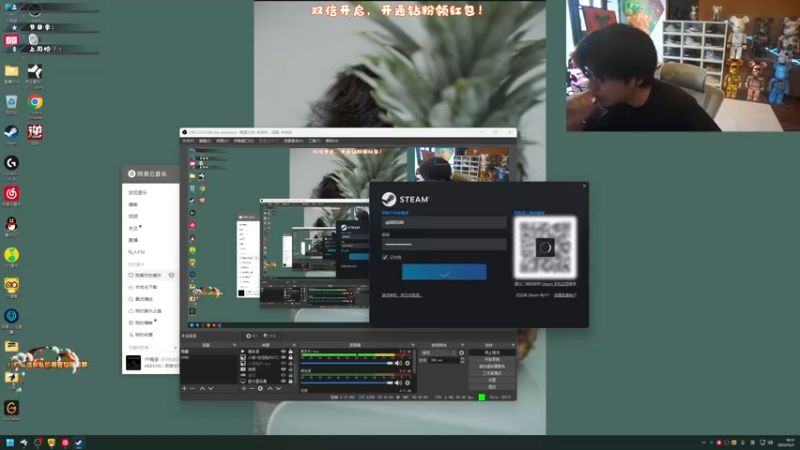Add a new source in OBS Sources panel
The height and width of the screenshot is (450, 800).
[244, 389]
